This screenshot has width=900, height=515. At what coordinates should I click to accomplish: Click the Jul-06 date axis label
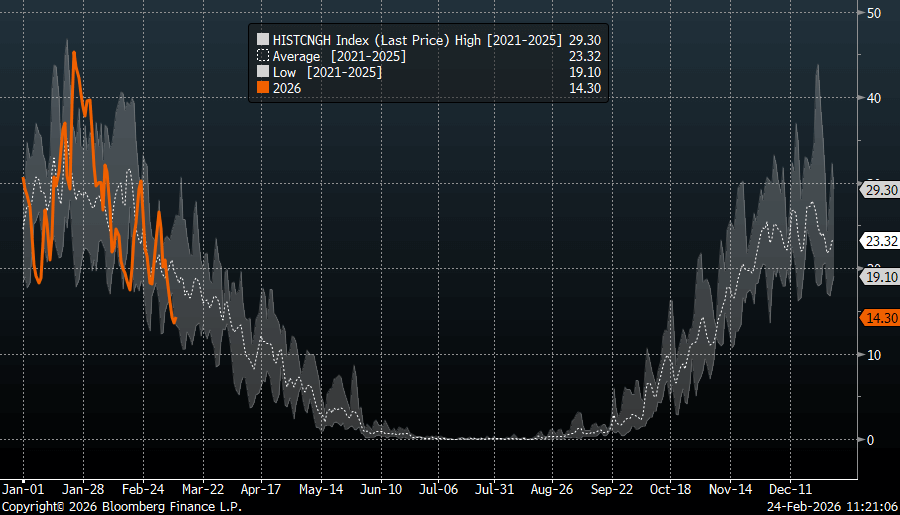click(438, 490)
